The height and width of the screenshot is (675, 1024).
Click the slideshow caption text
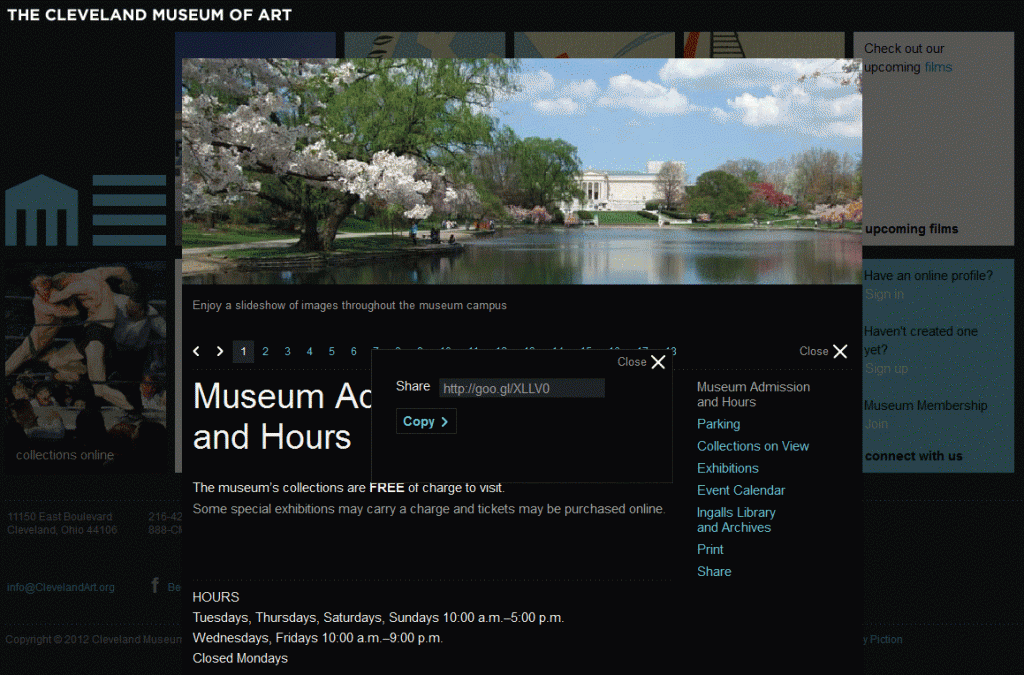pos(349,306)
